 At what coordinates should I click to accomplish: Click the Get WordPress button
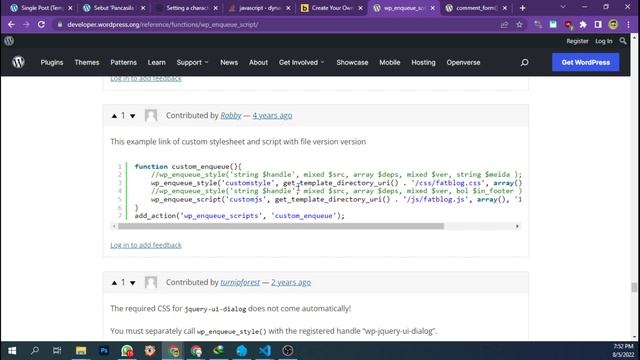coord(585,62)
